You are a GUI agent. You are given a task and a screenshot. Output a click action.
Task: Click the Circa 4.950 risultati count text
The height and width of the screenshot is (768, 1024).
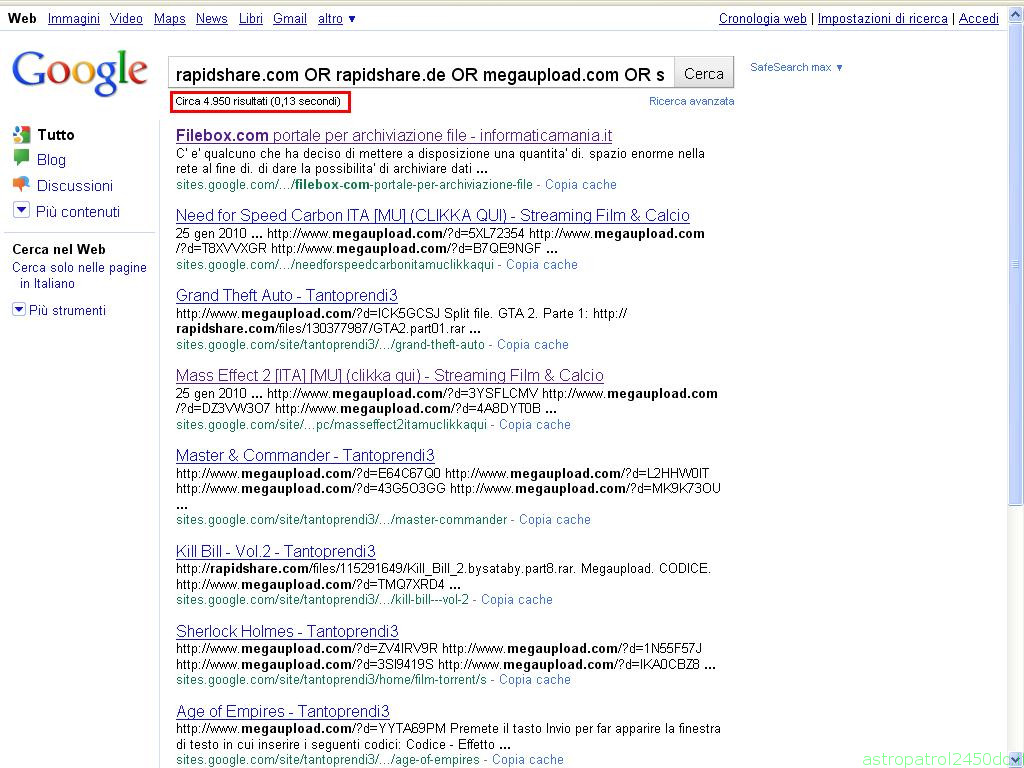pyautogui.click(x=258, y=101)
